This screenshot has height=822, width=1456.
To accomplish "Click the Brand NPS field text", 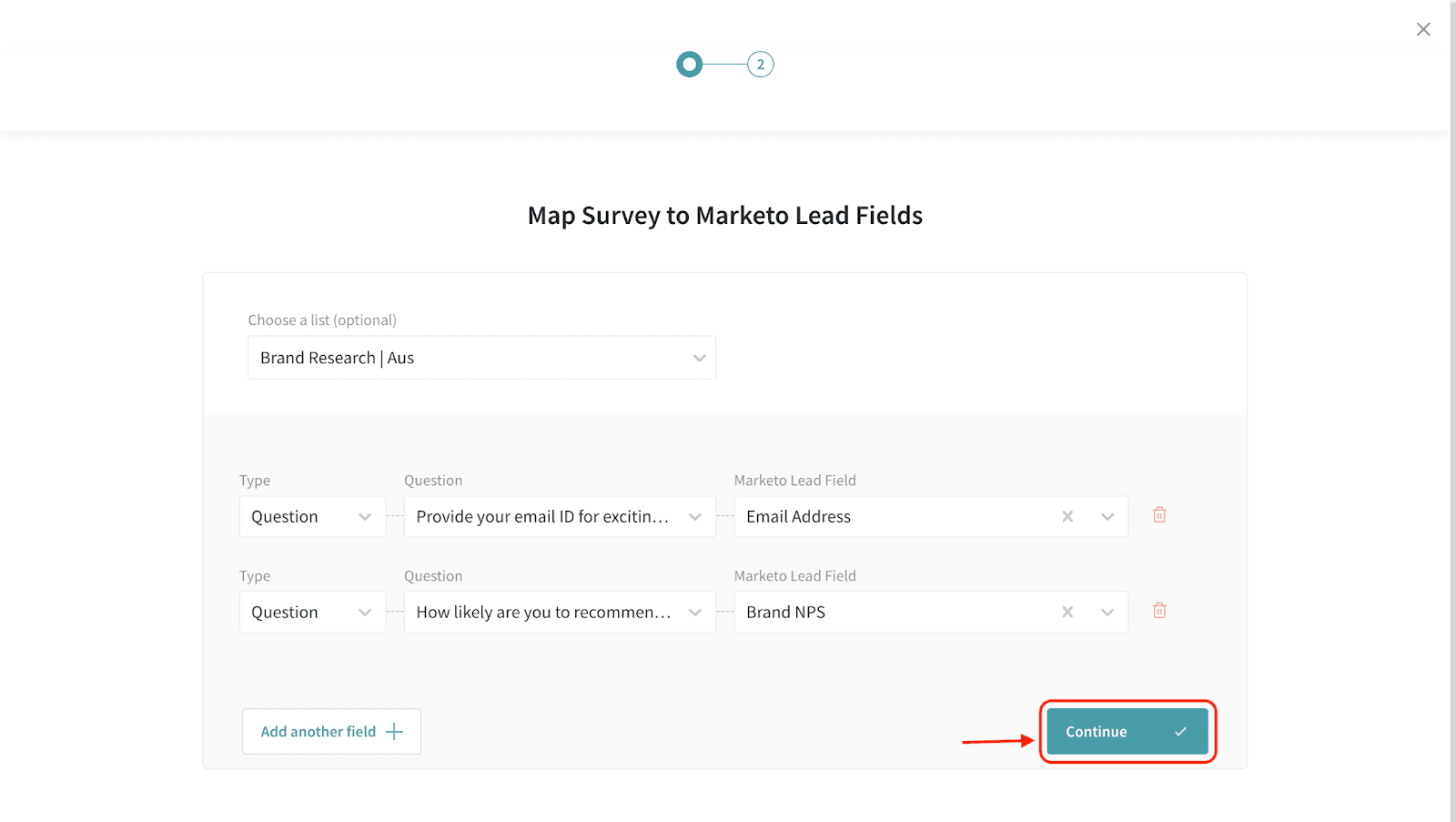I will (786, 612).
